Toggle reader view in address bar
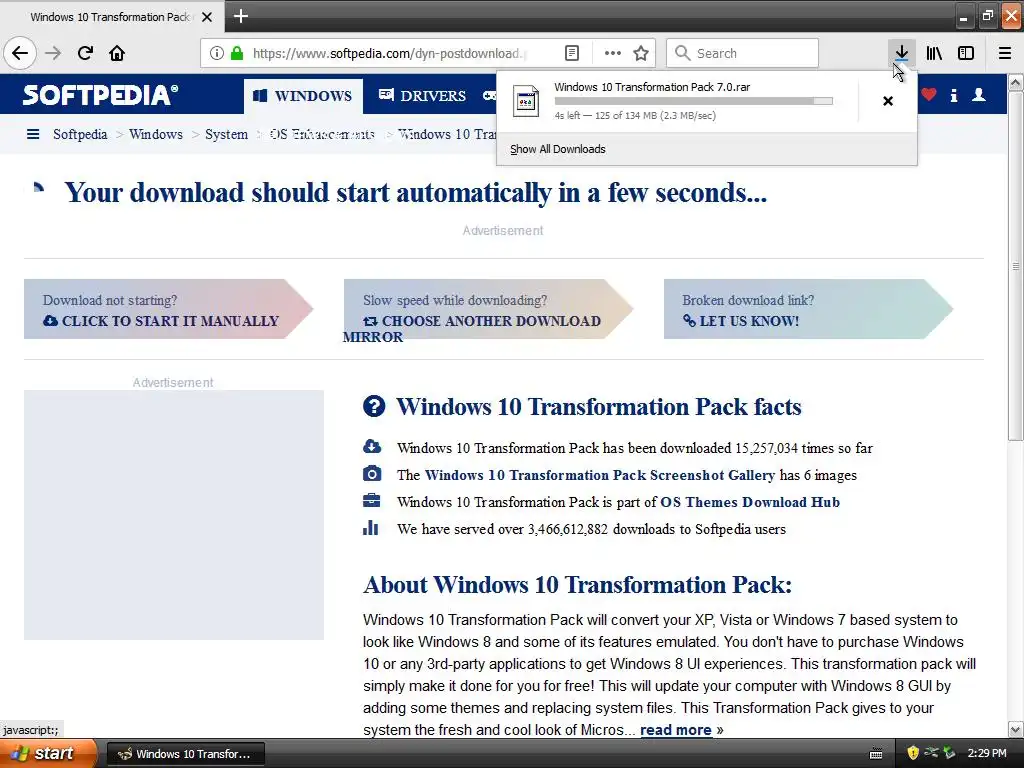1024x768 pixels. [571, 53]
